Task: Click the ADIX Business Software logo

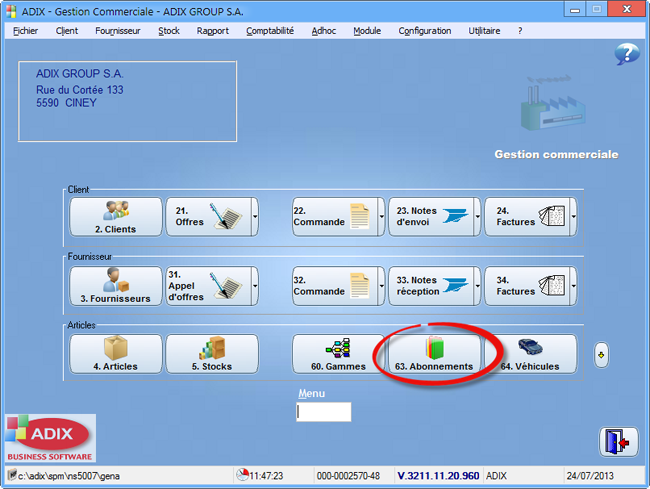Action: 51,438
